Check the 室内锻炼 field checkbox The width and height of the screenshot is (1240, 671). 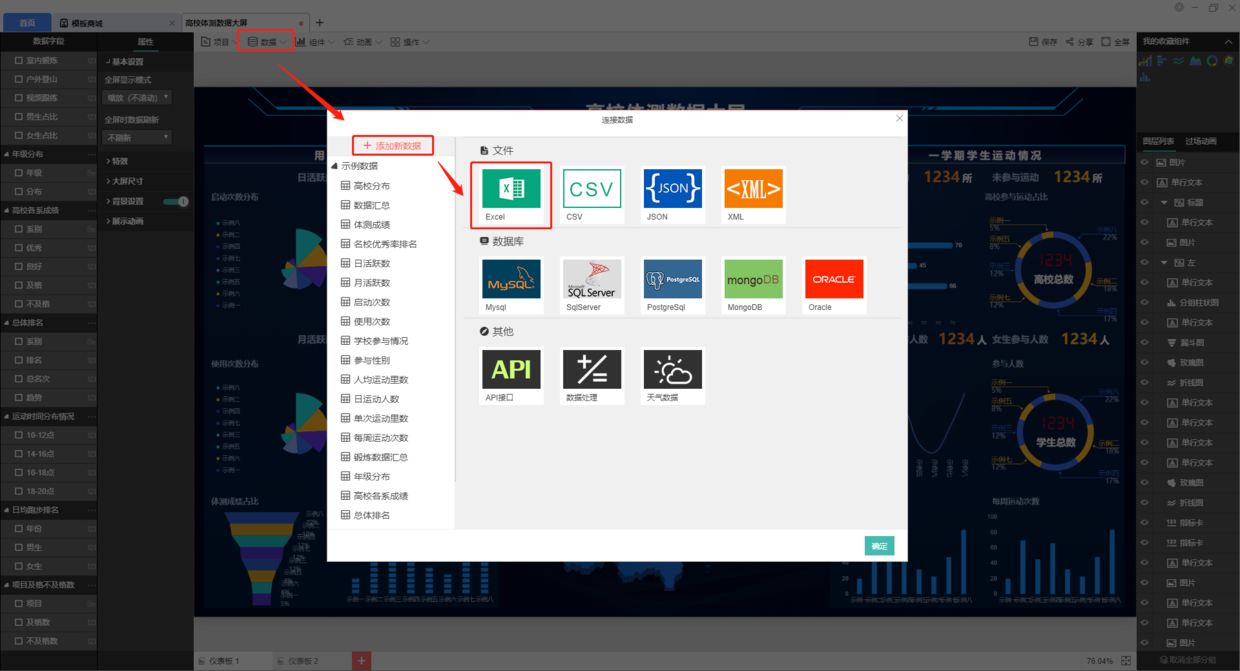[x=19, y=61]
